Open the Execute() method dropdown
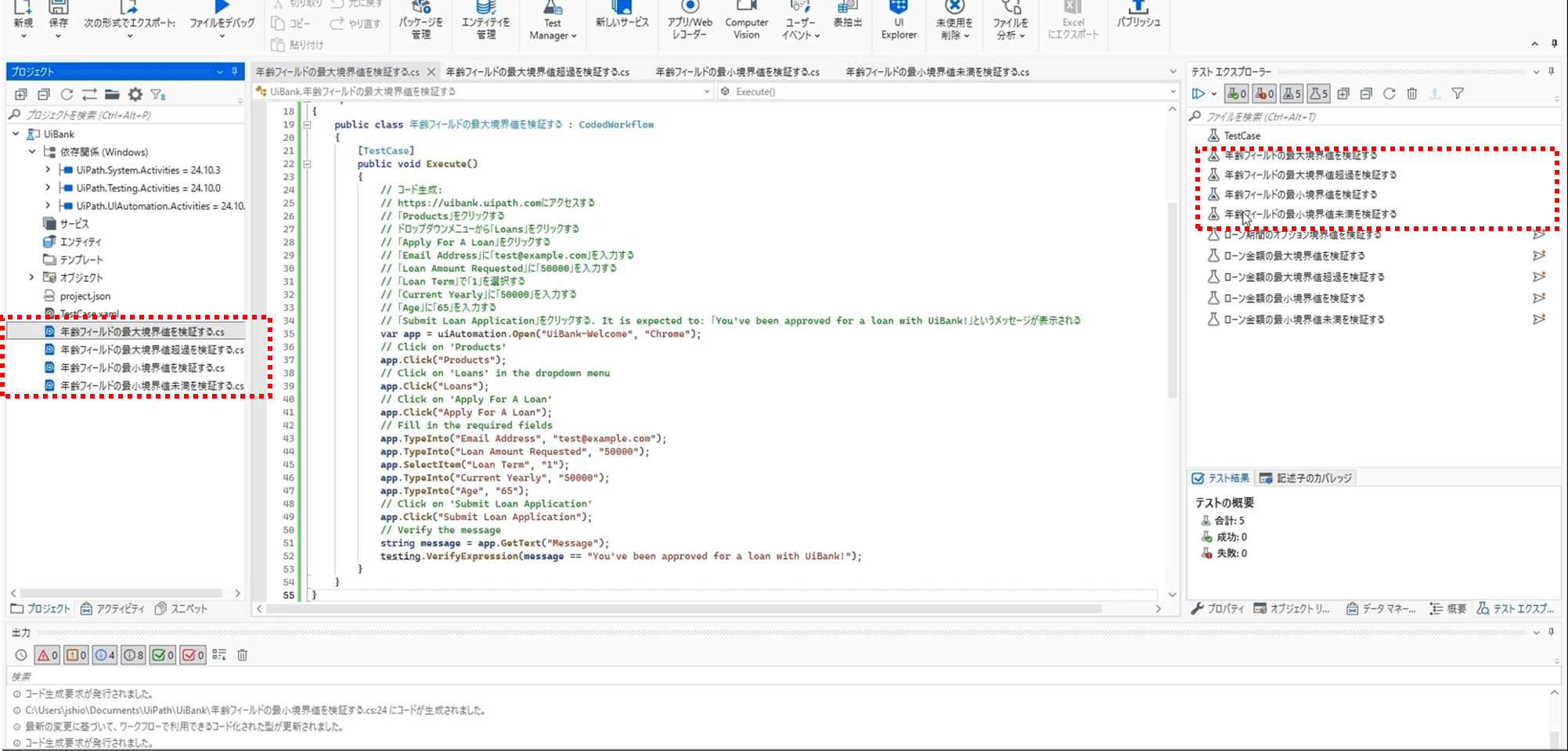The height and width of the screenshot is (751, 1568). pos(1172,92)
